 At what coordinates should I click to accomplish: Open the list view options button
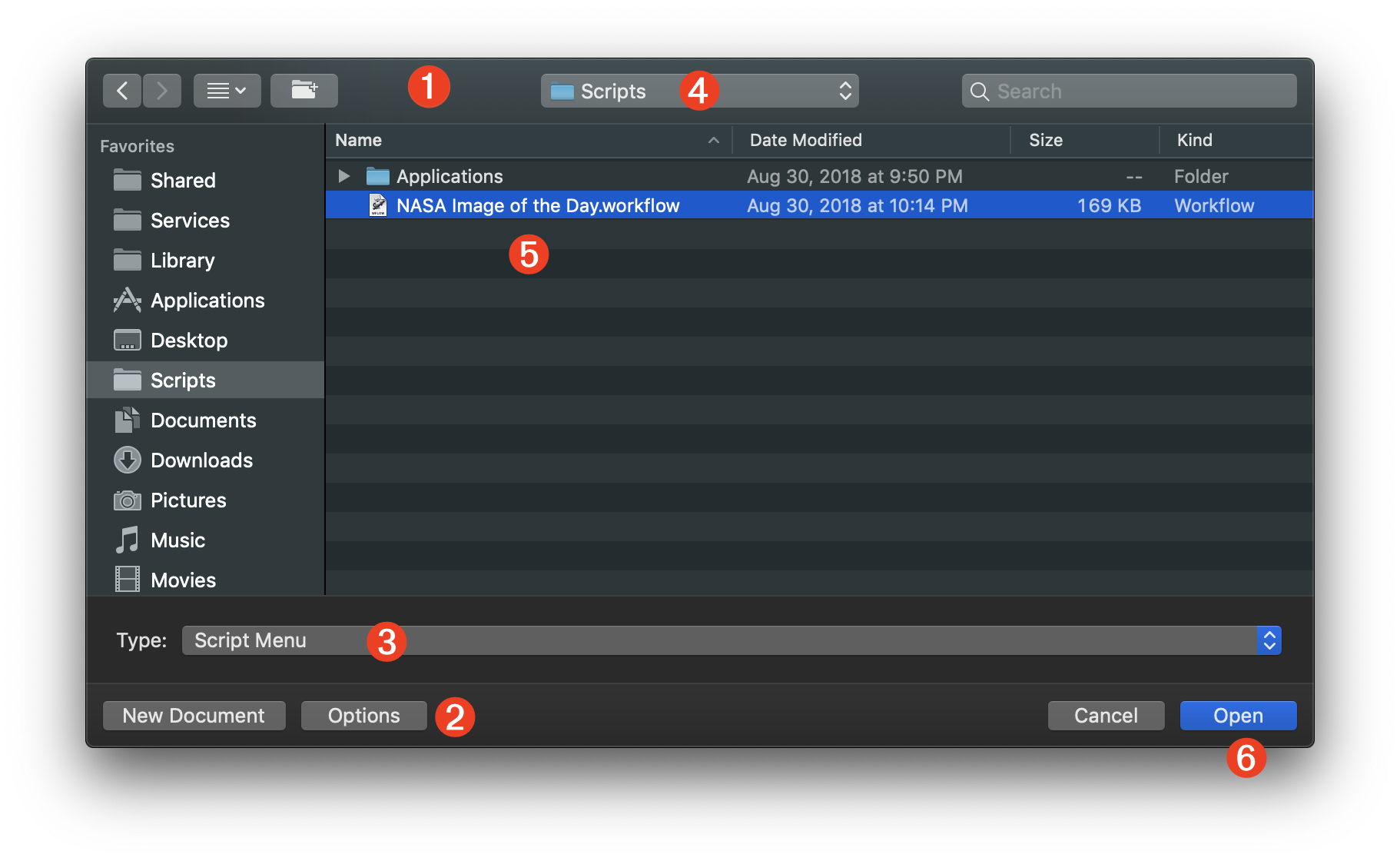click(x=227, y=91)
